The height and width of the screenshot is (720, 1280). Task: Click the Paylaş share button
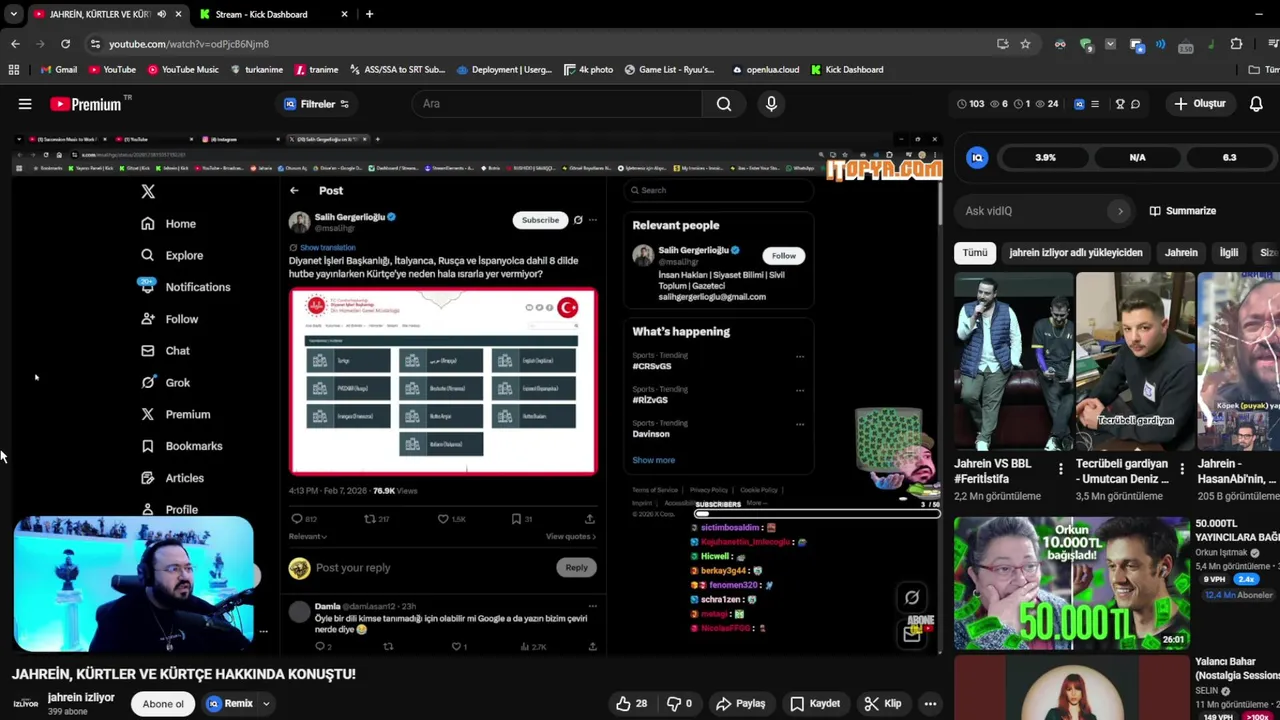pyautogui.click(x=741, y=704)
